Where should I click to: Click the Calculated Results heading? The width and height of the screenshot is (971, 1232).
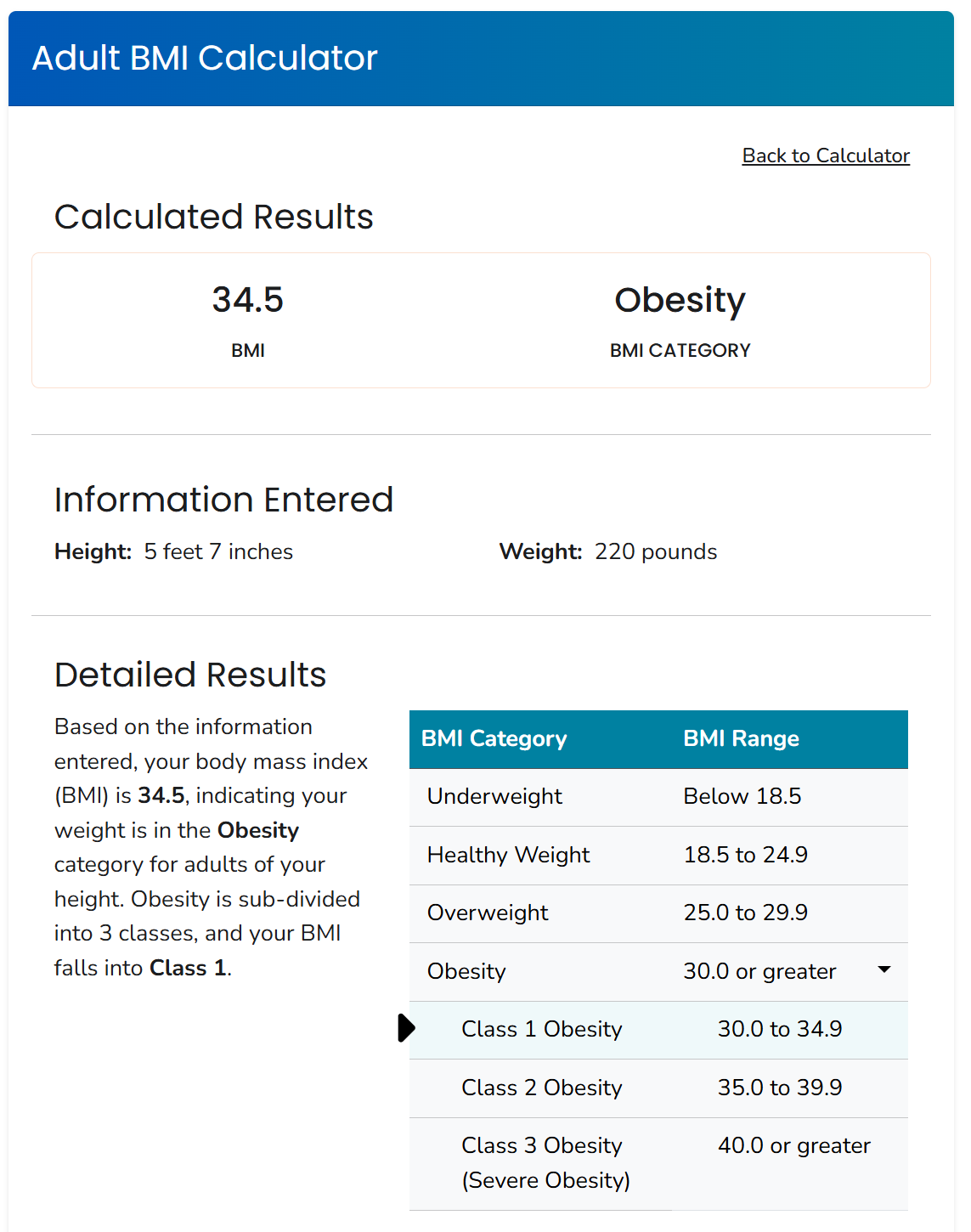pos(214,217)
